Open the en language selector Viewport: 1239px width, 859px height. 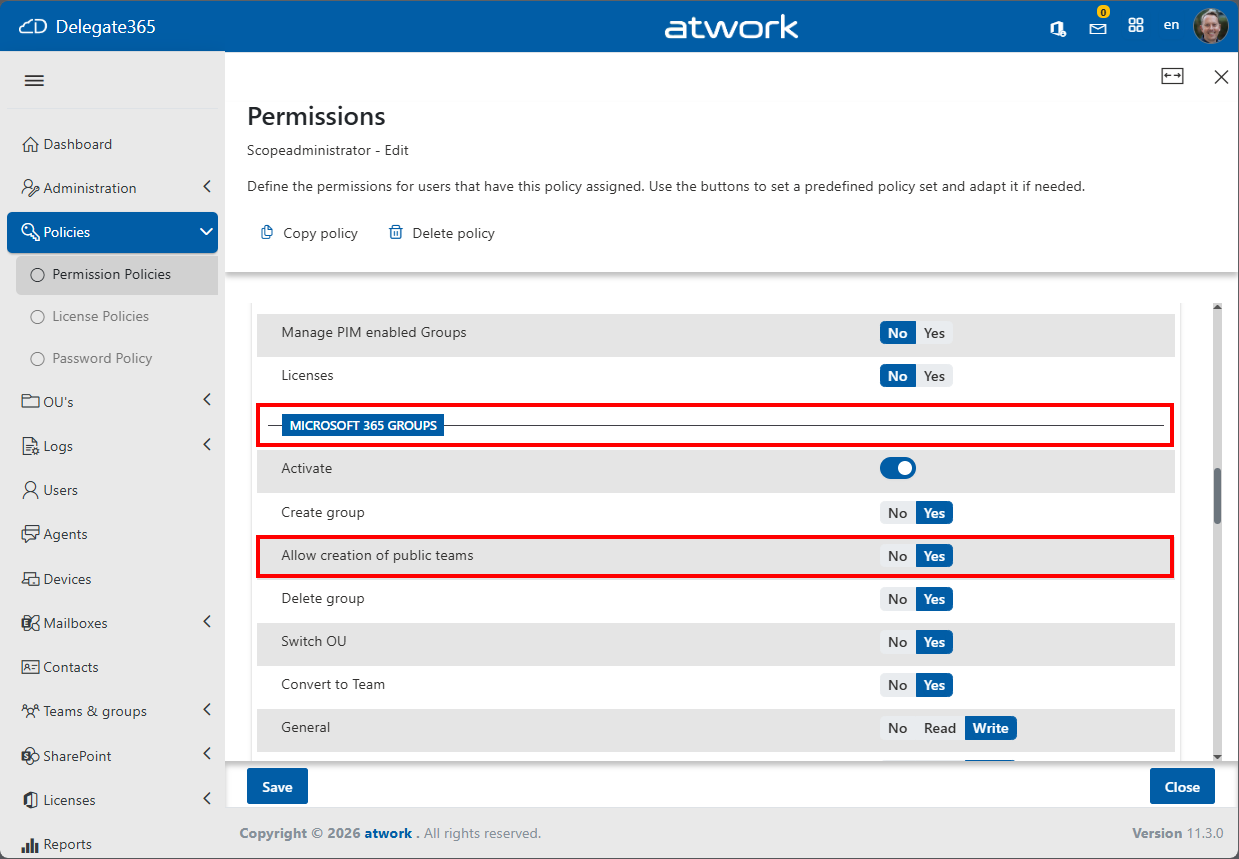(1171, 25)
